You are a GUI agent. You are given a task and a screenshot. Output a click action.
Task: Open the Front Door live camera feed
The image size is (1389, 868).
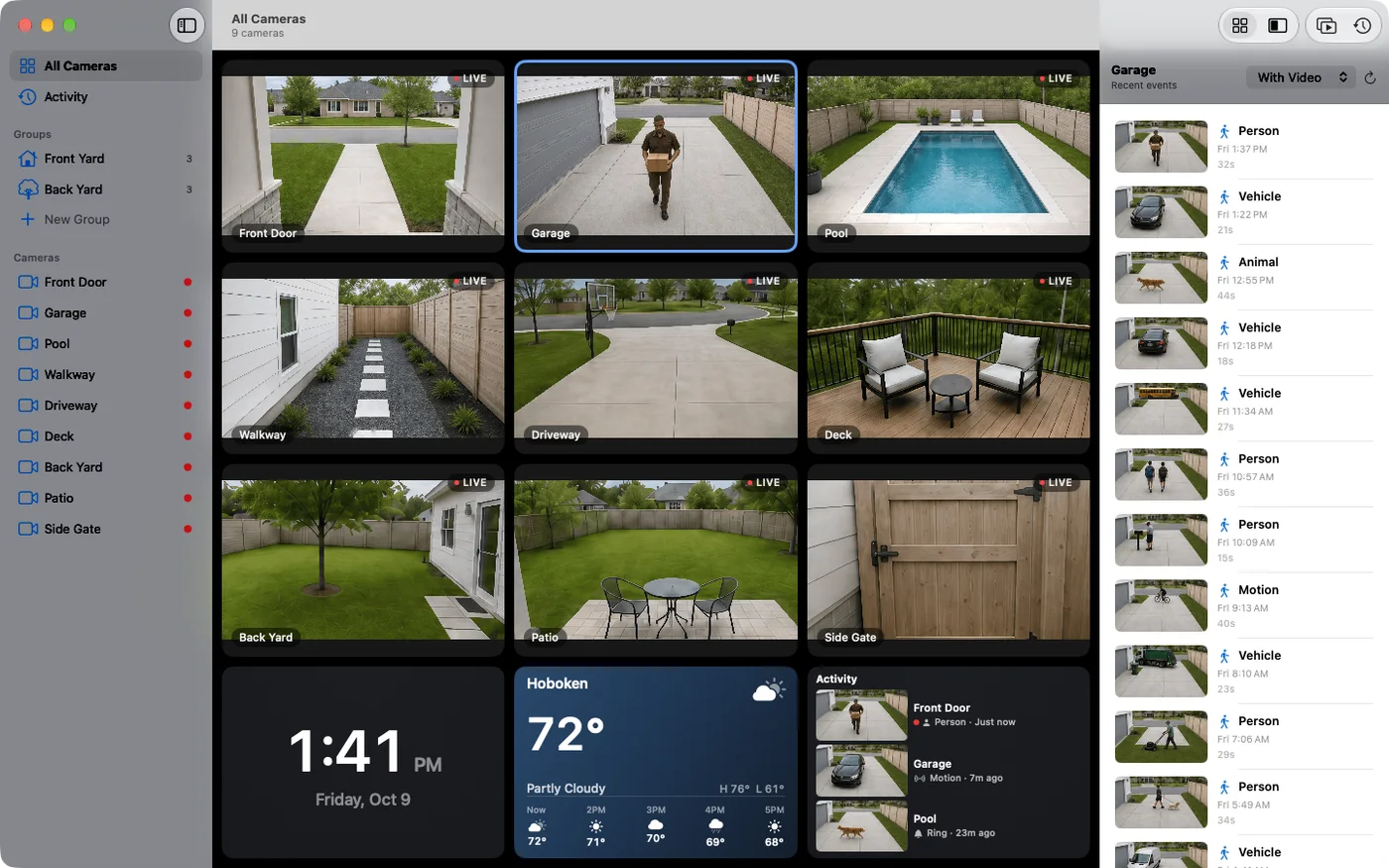(x=363, y=156)
